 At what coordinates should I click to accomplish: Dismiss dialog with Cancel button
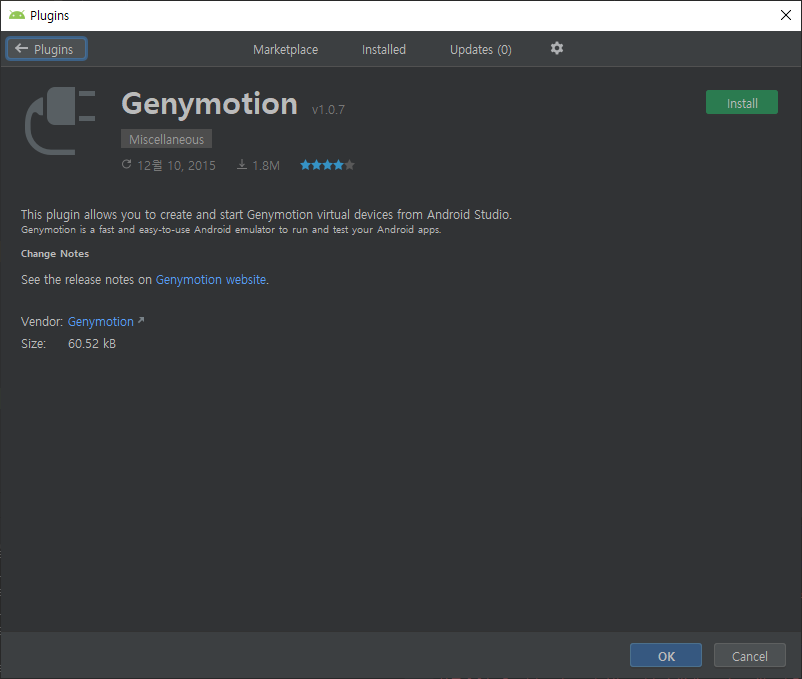[749, 655]
